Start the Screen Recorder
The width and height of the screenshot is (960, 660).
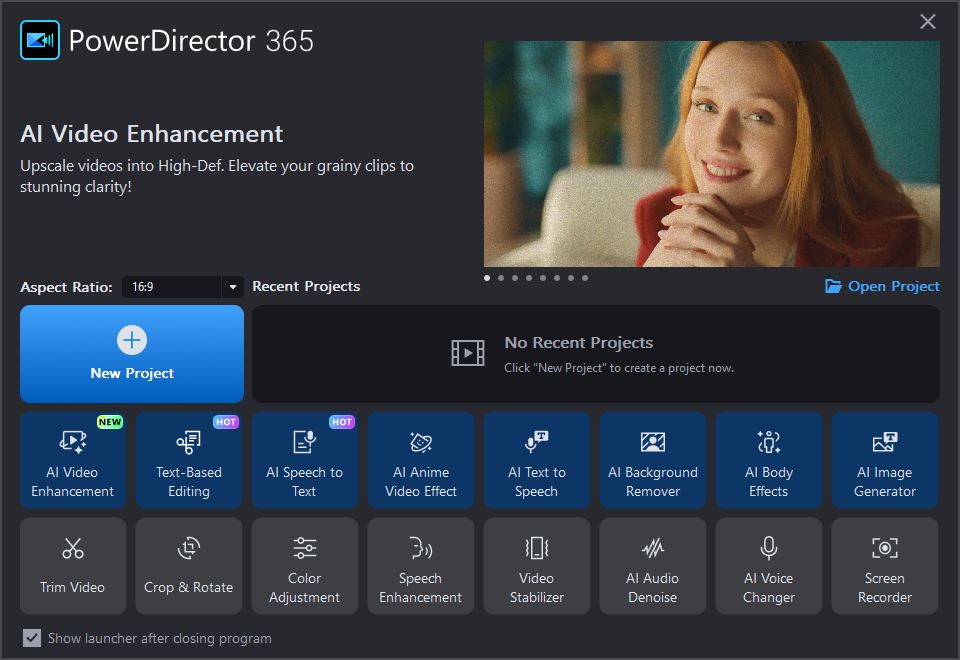(x=885, y=566)
